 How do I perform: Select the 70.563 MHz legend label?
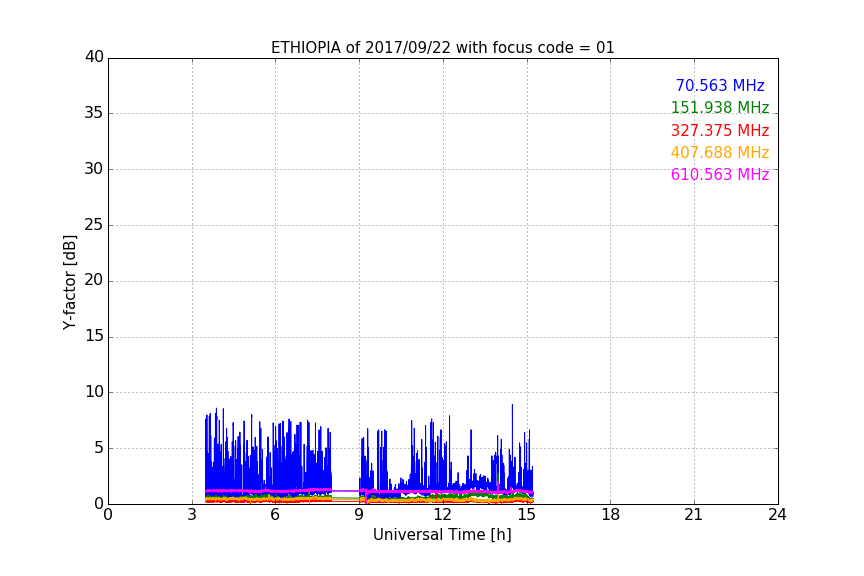720,85
